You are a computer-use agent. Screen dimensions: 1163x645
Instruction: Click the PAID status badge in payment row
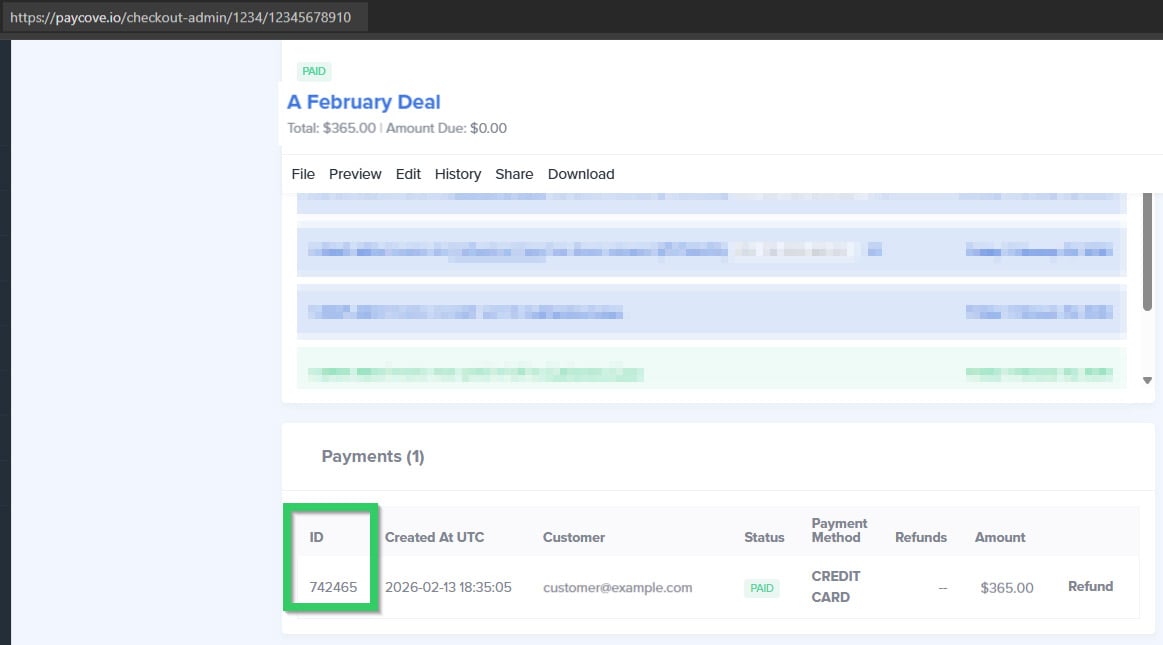(762, 588)
